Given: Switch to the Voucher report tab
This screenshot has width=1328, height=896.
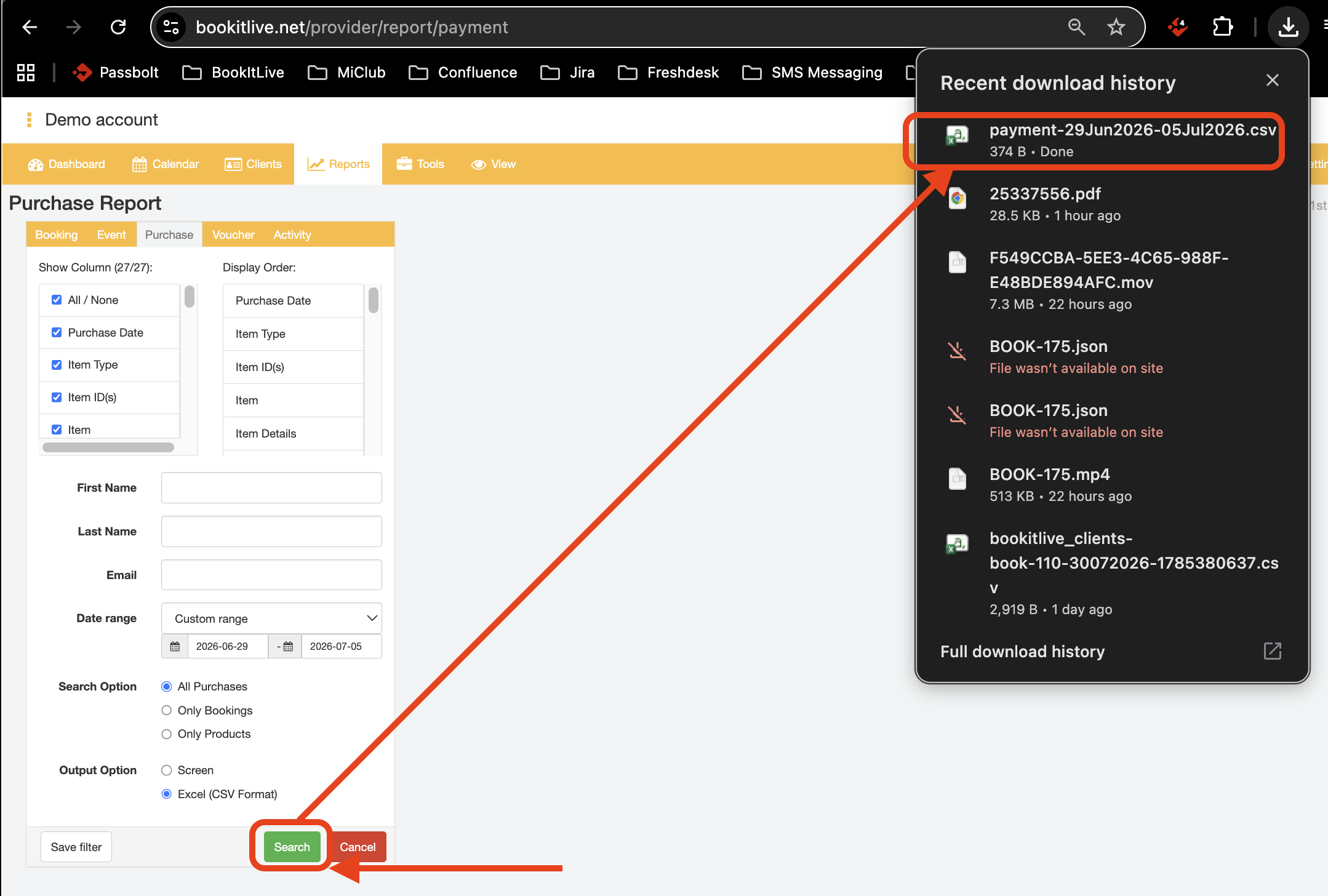Looking at the screenshot, I should [x=233, y=235].
